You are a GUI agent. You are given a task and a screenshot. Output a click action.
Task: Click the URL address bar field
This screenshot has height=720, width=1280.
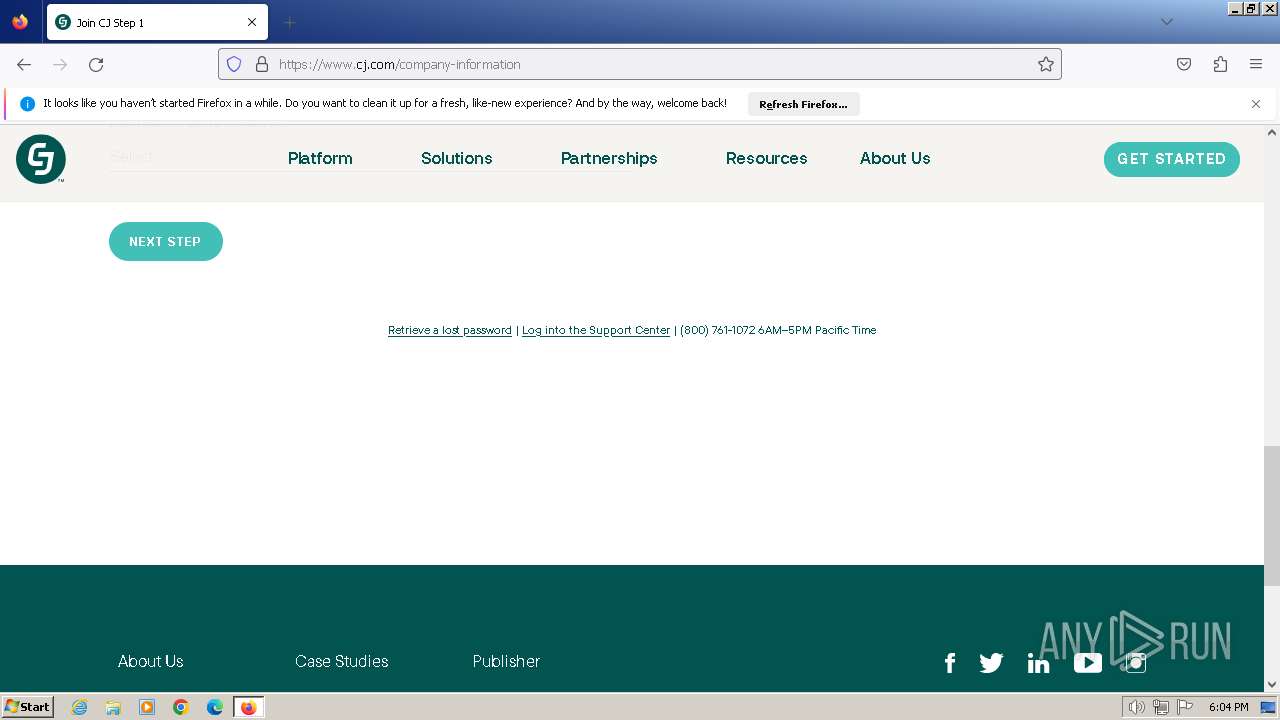point(640,64)
